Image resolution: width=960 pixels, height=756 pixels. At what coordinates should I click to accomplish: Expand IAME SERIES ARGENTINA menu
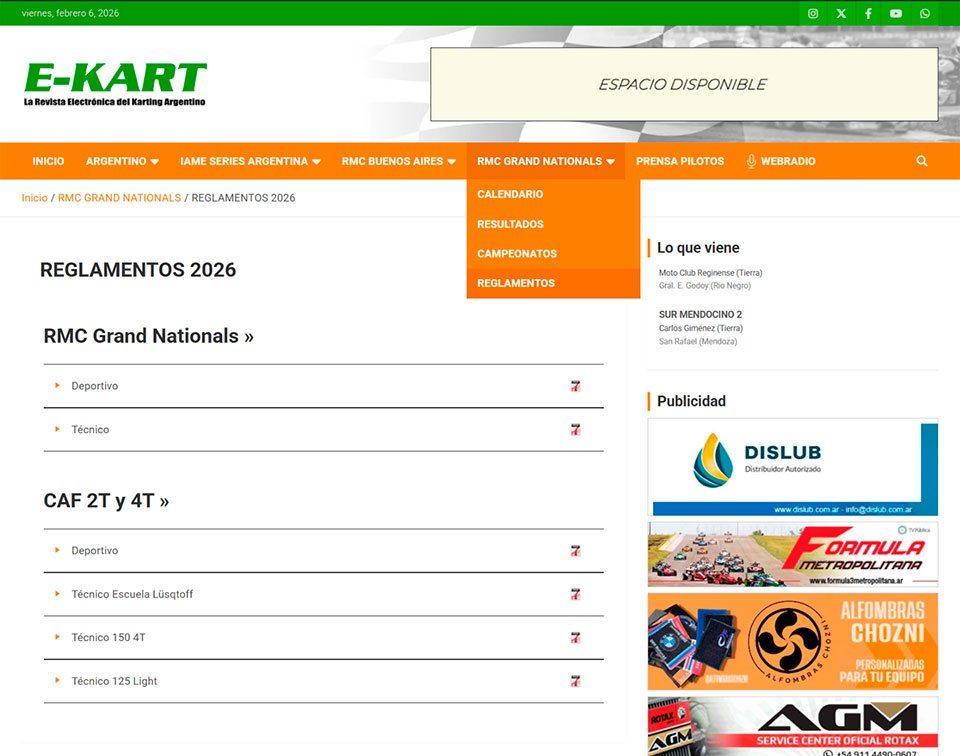tap(250, 161)
